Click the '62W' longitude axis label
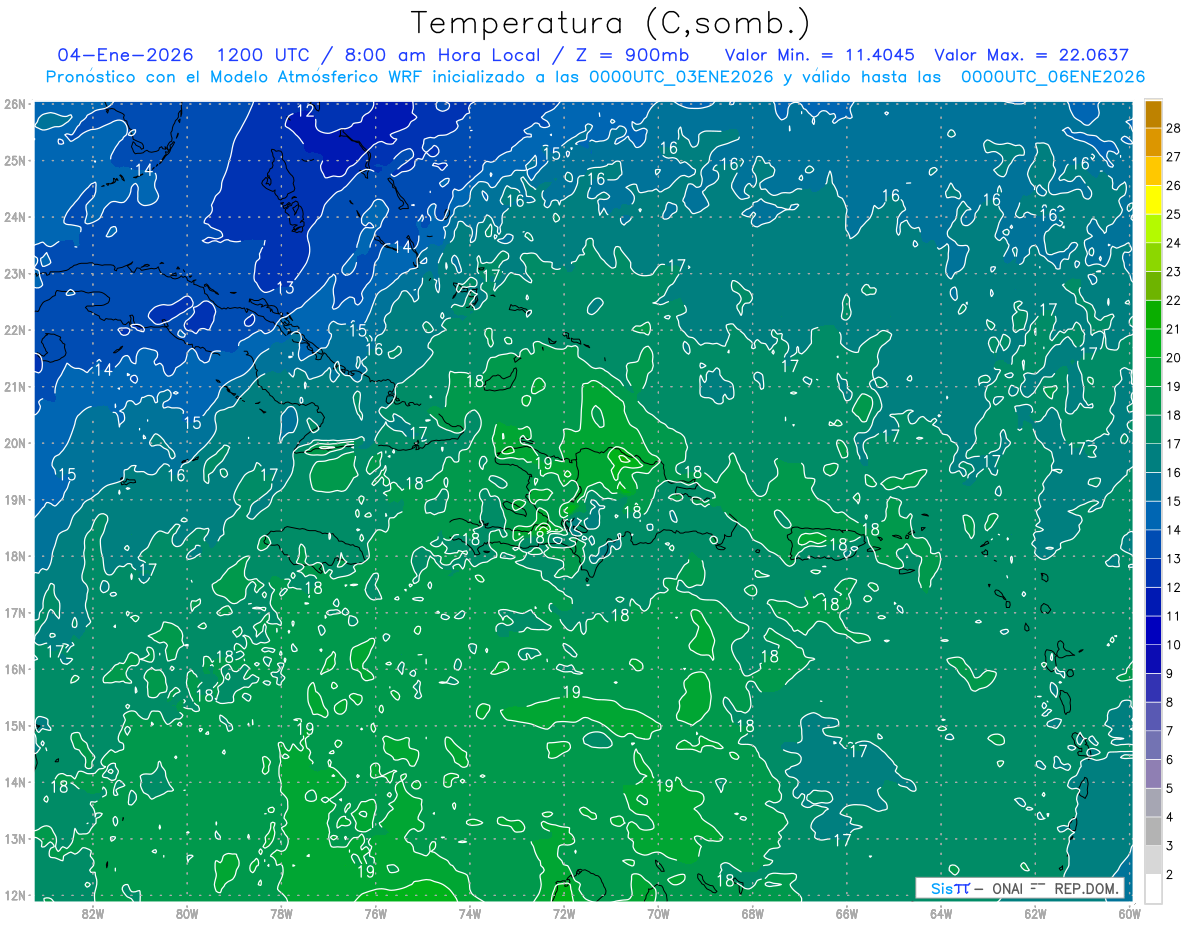Screen dimensions: 1200x927 [x=1035, y=913]
